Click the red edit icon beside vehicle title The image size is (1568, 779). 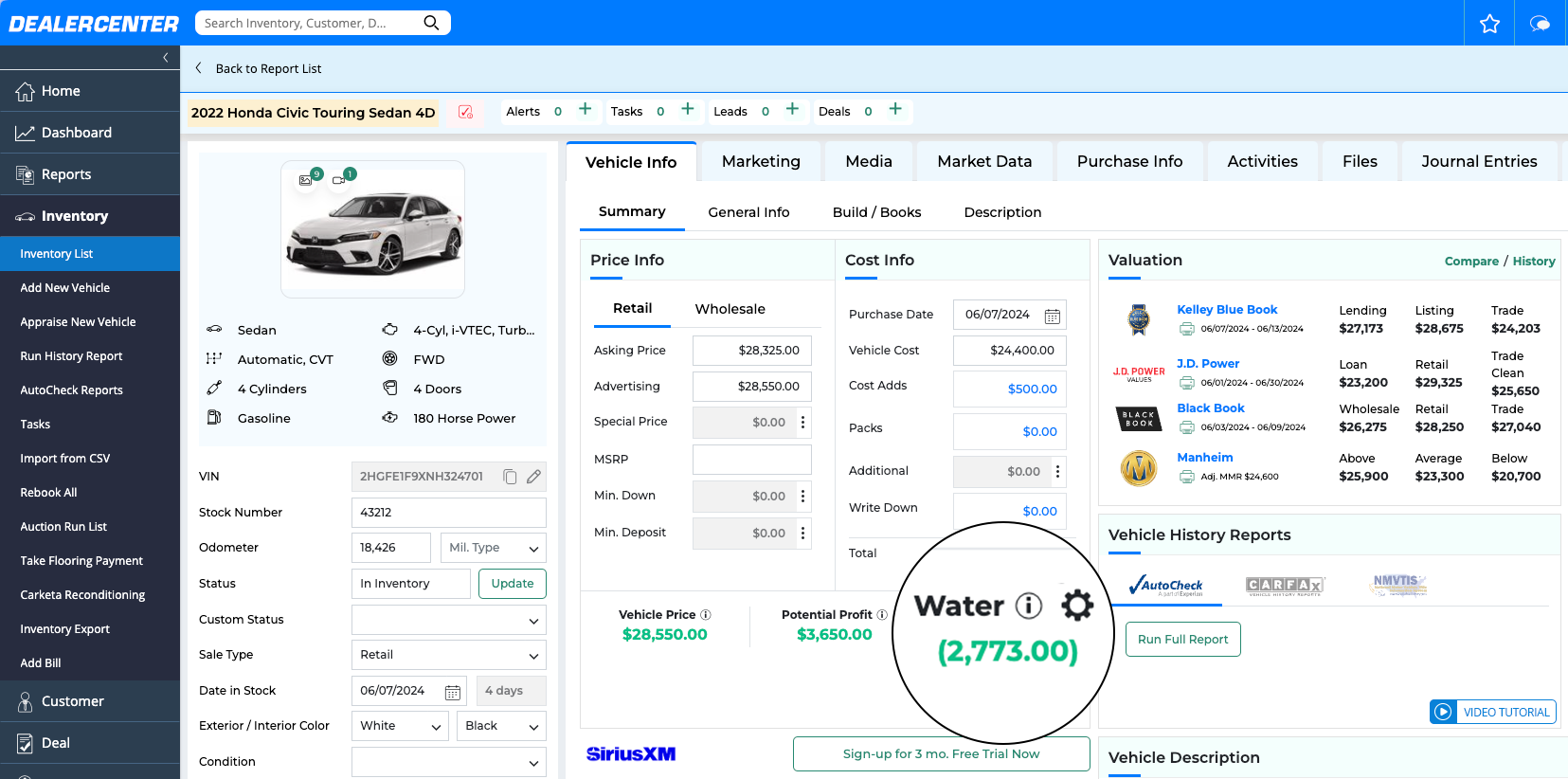point(465,112)
